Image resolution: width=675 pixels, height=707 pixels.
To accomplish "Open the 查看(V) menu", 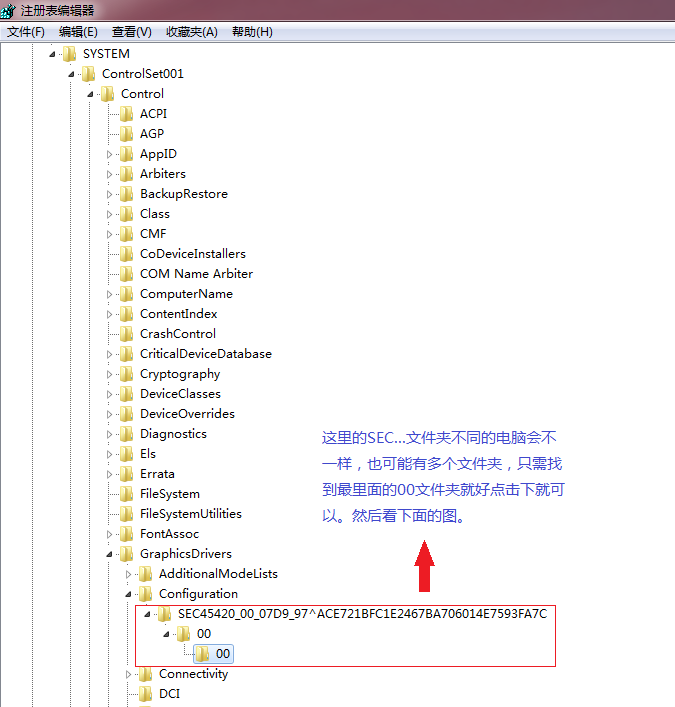I will [131, 32].
